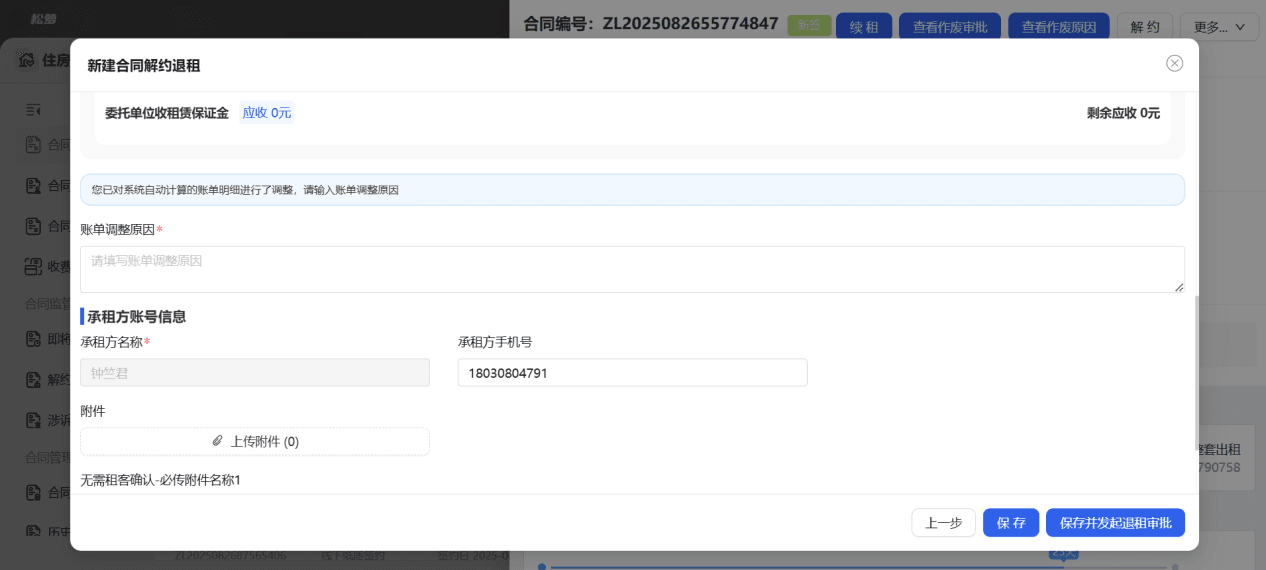Viewport: 1266px width, 570px height.
Task: Click the 查看作废原因 button
Action: (1059, 27)
